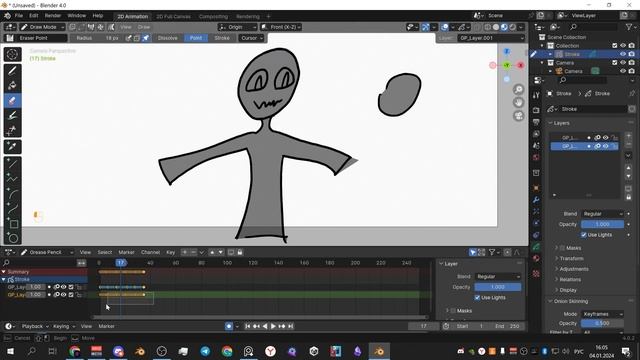The image size is (640, 360).
Task: Open the Output properties tab
Action: coord(536,122)
